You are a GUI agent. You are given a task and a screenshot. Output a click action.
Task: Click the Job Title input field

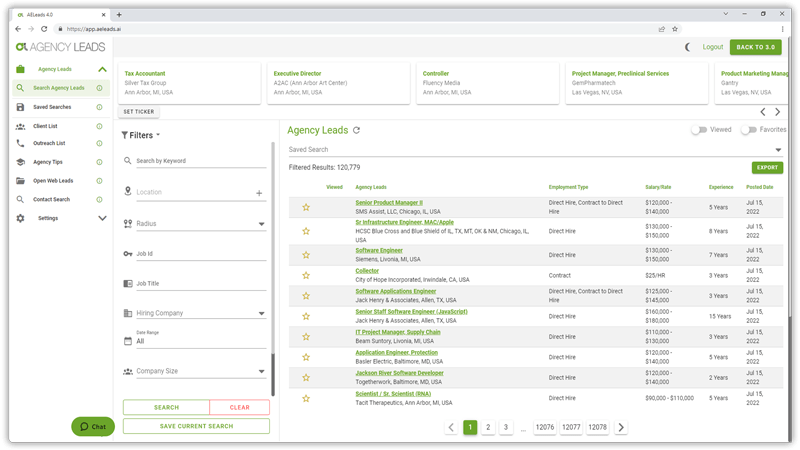[x=201, y=284]
